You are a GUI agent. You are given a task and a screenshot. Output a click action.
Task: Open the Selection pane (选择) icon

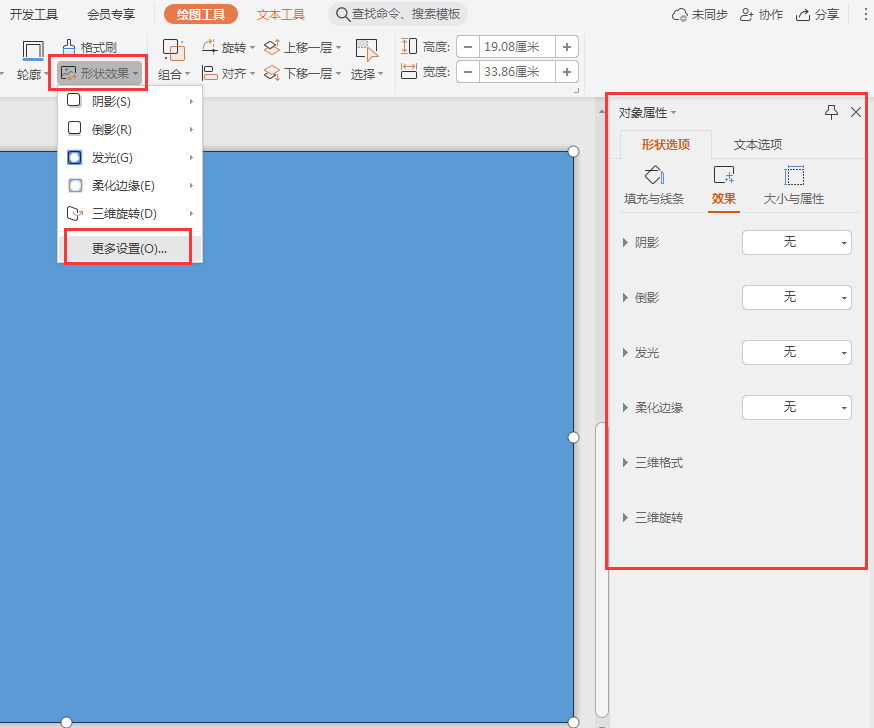[367, 50]
